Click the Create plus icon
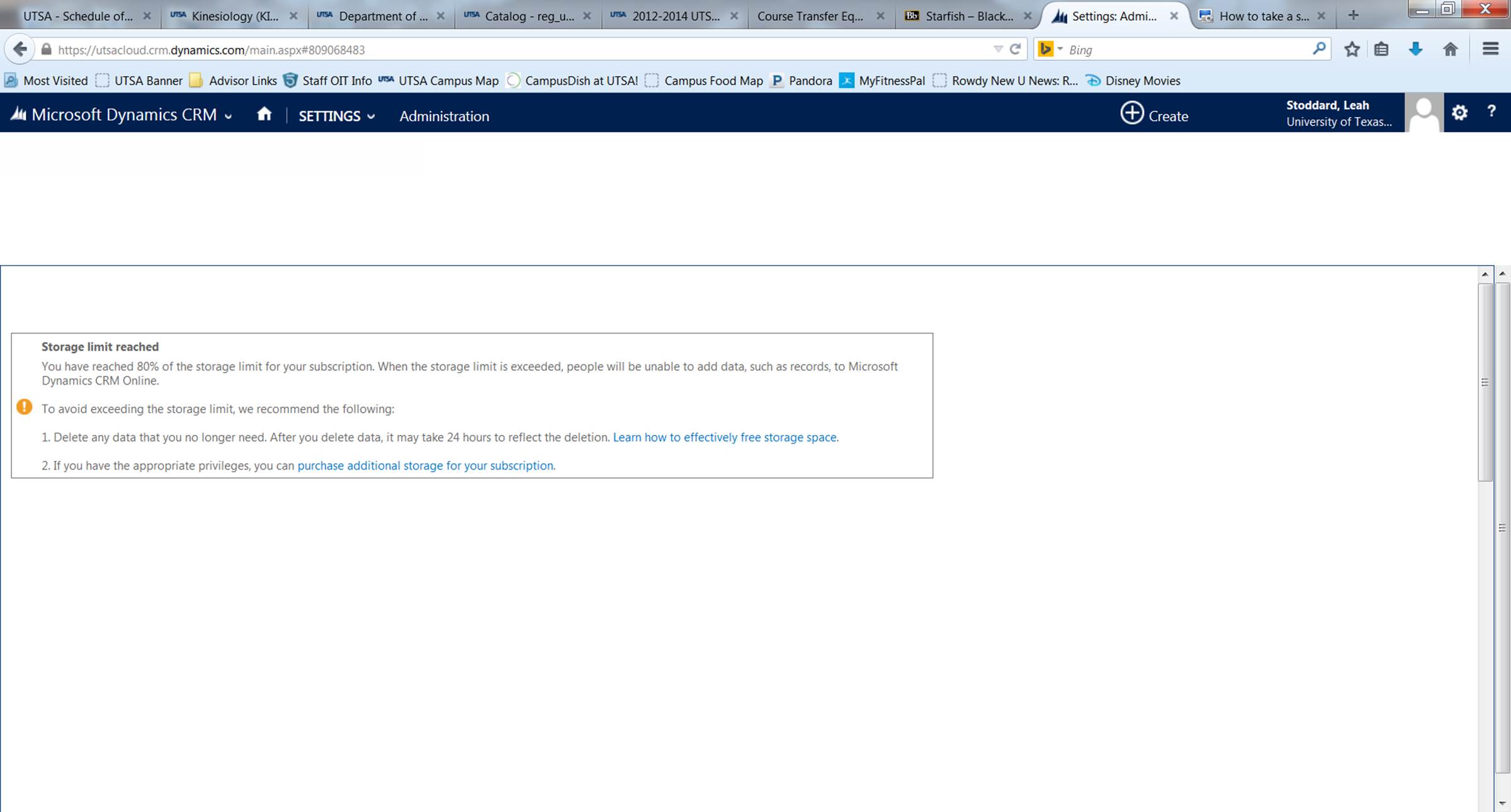The height and width of the screenshot is (812, 1511). [x=1131, y=113]
